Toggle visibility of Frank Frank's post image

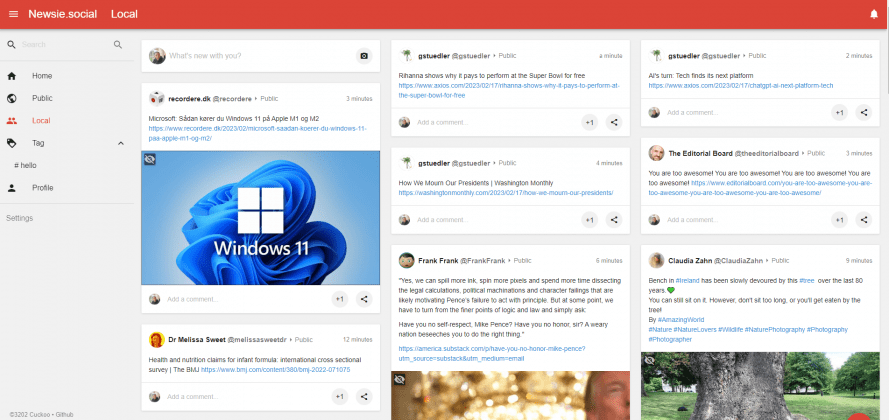pyautogui.click(x=400, y=380)
